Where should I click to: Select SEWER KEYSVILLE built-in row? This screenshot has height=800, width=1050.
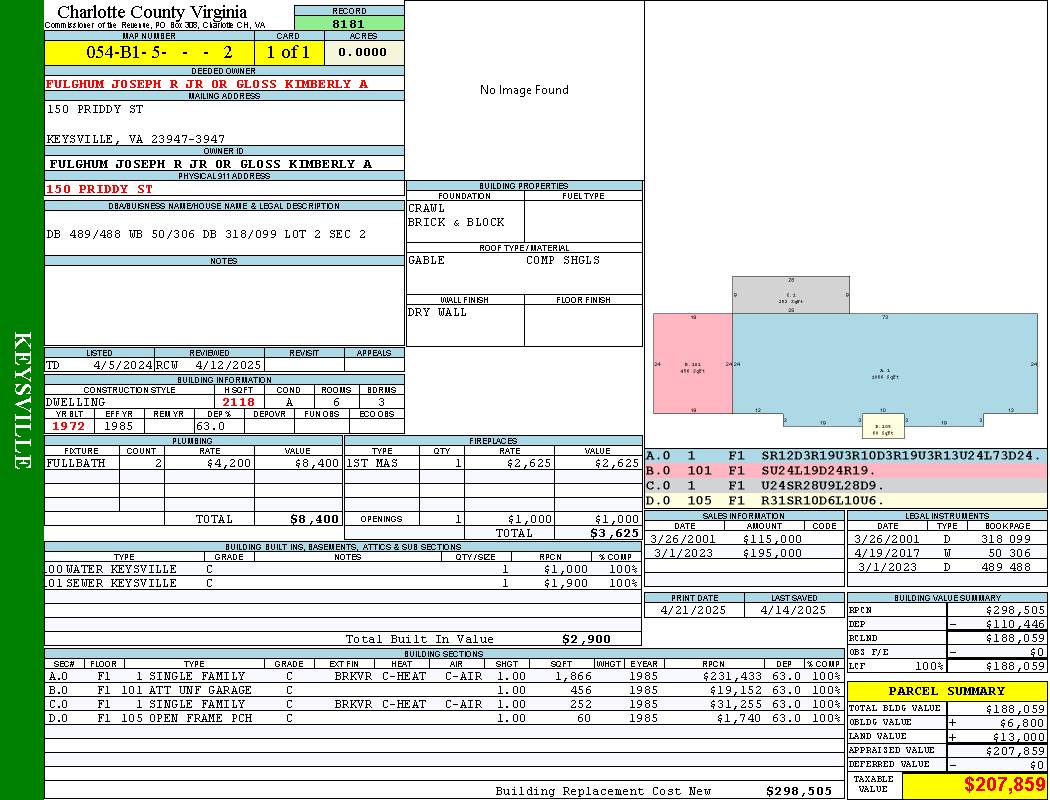(343, 583)
